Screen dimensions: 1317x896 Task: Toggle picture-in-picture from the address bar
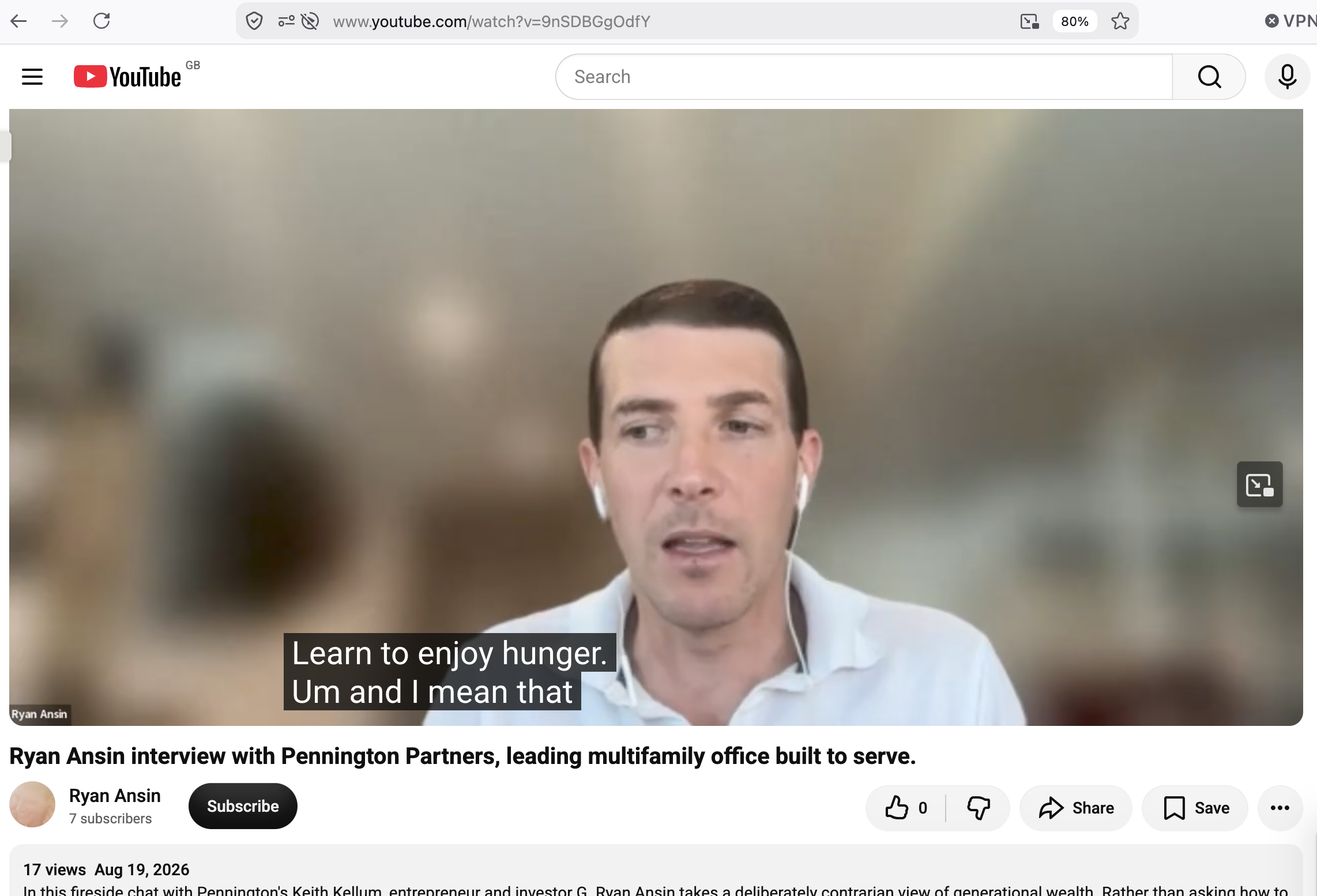pos(1029,21)
